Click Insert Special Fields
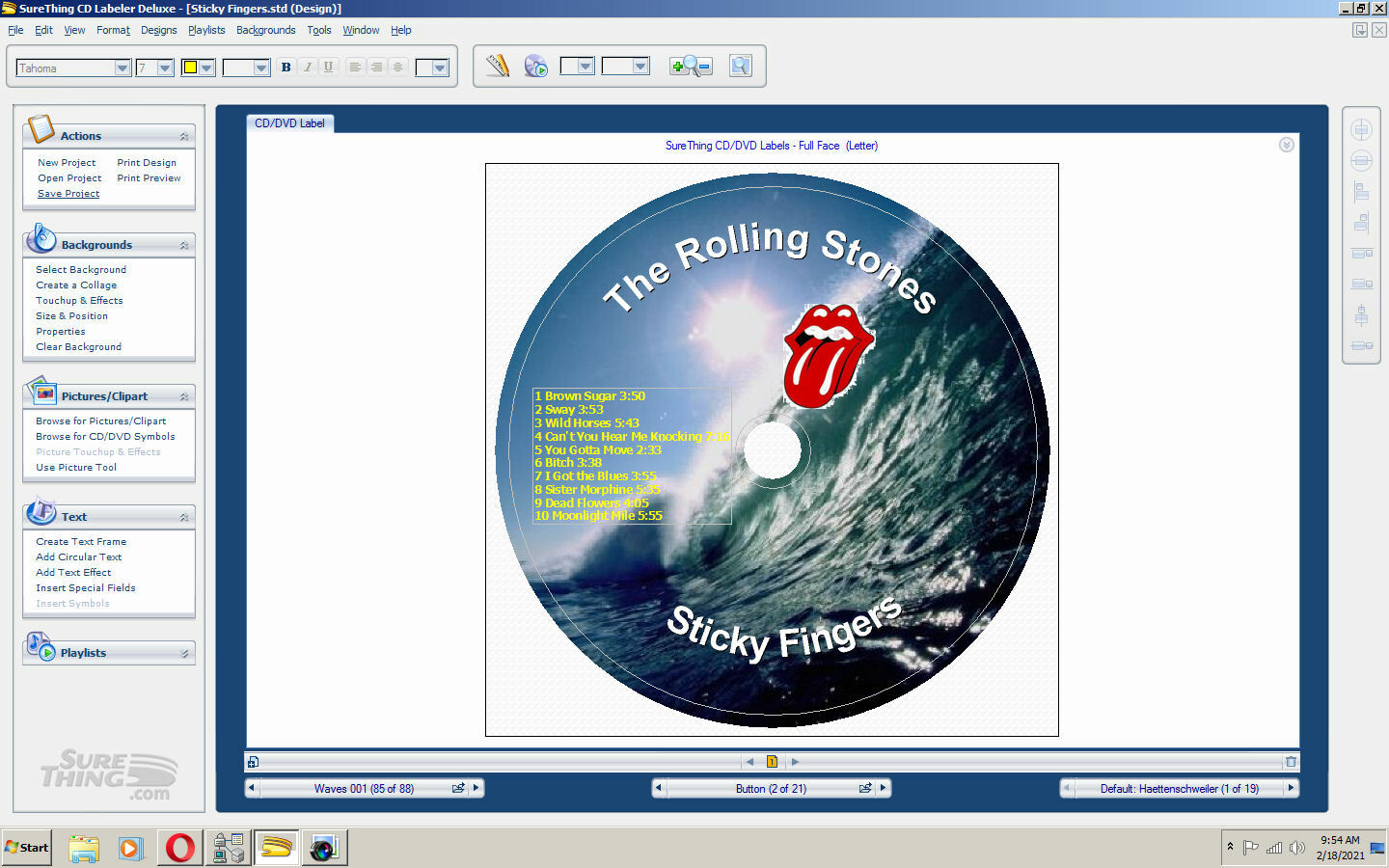Image resolution: width=1389 pixels, height=868 pixels. (x=86, y=588)
